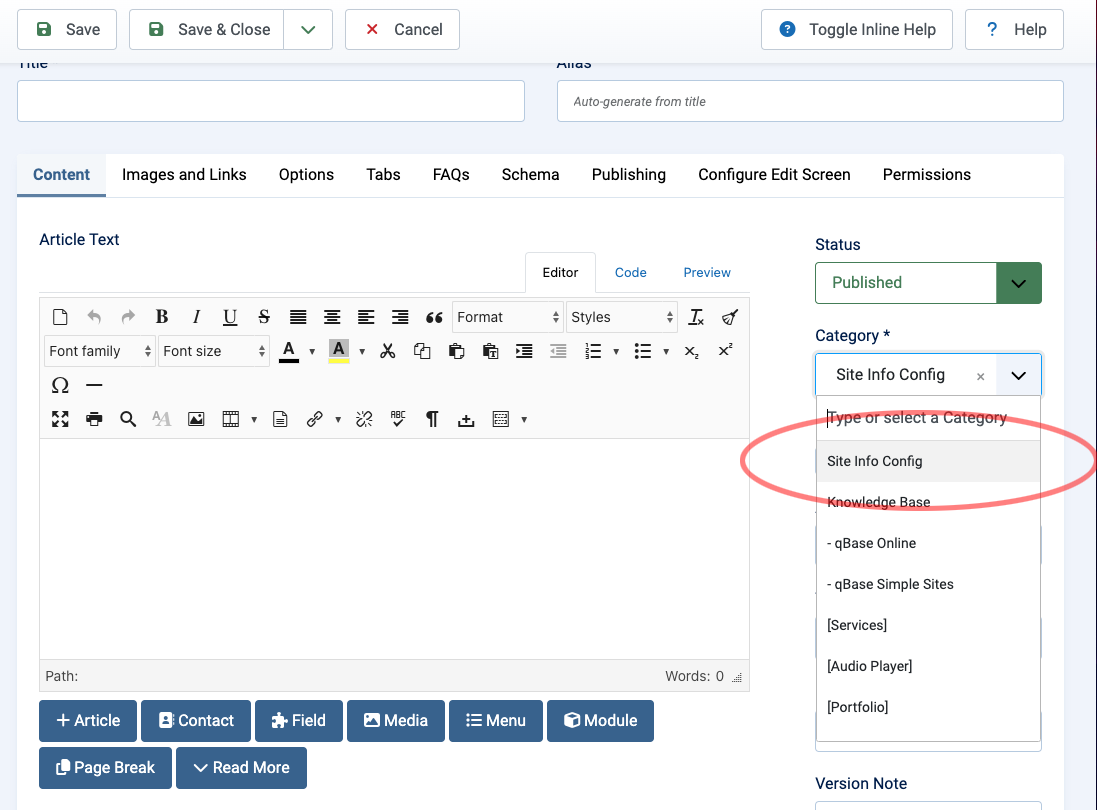Open the Font size dropdown

(x=214, y=351)
